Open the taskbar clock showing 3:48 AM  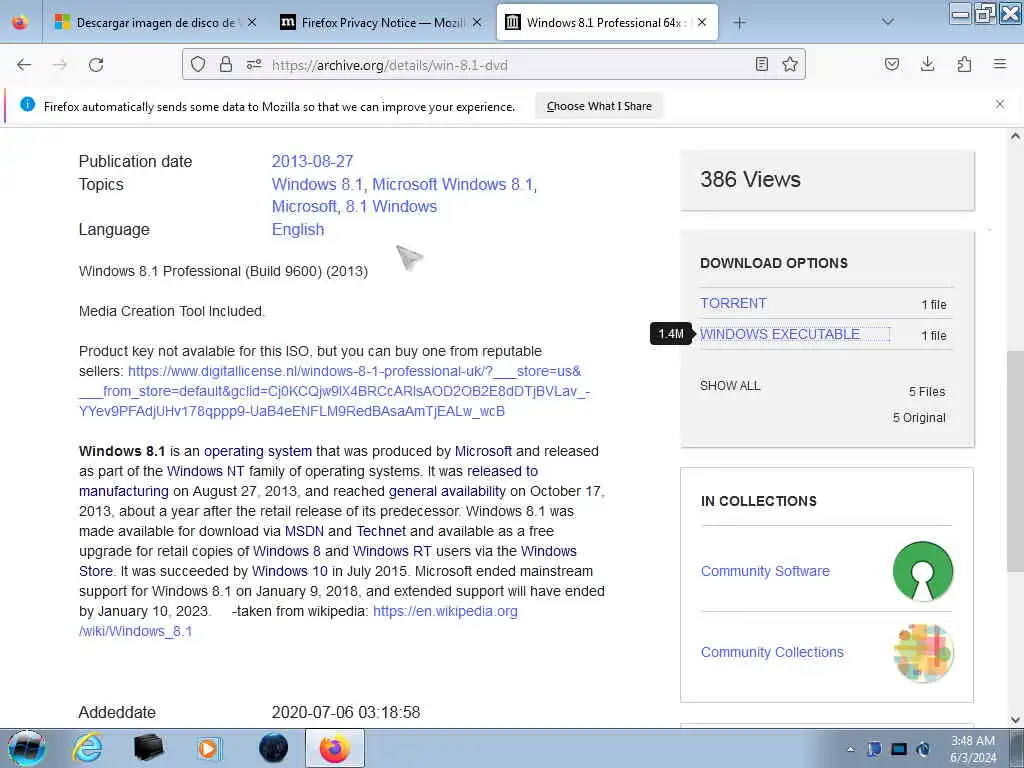coord(973,749)
